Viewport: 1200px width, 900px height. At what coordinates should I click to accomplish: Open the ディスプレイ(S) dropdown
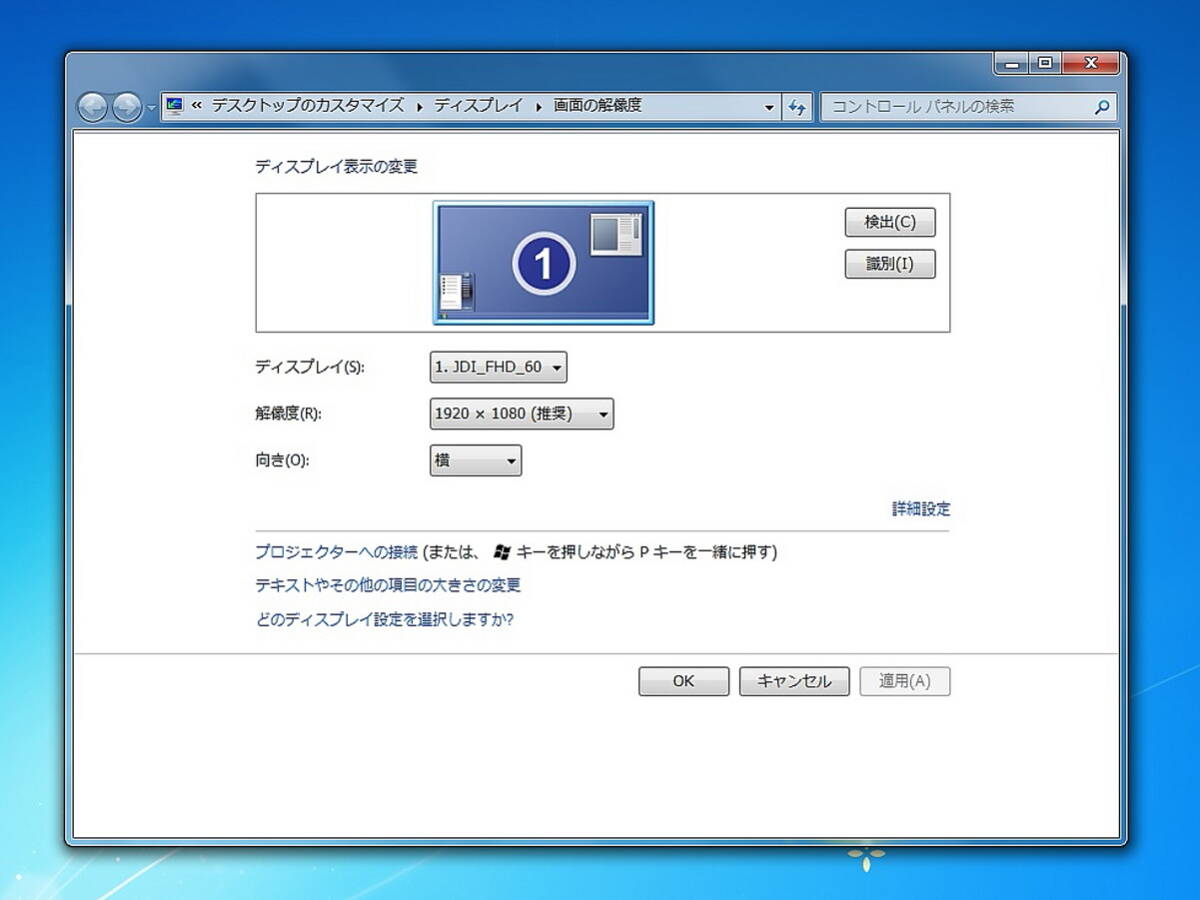(499, 367)
